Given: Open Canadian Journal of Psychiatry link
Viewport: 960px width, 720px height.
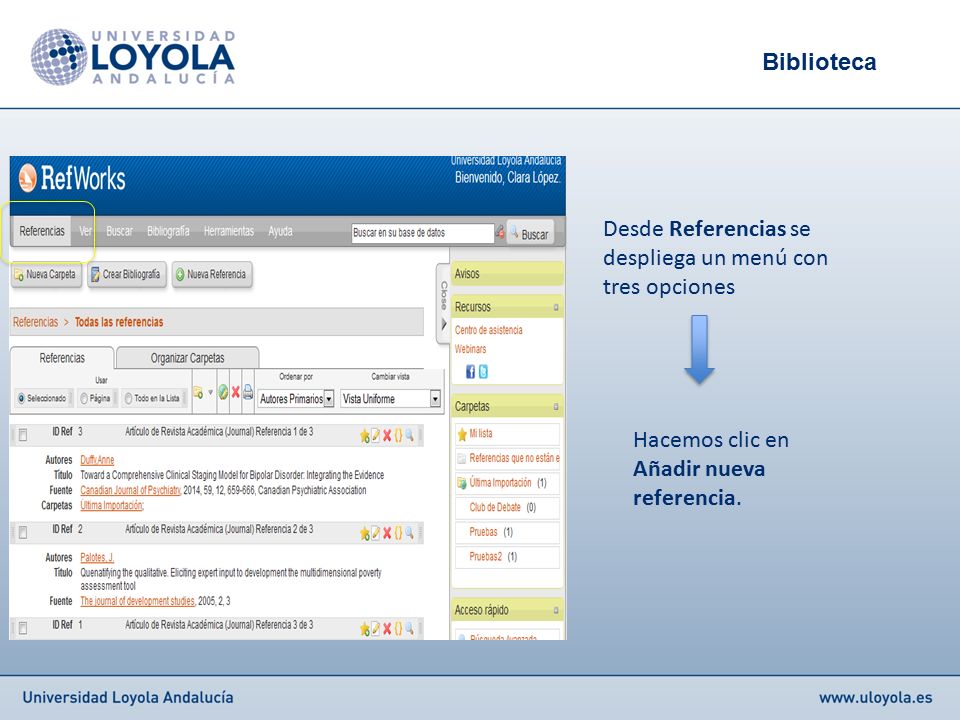Looking at the screenshot, I should point(130,490).
